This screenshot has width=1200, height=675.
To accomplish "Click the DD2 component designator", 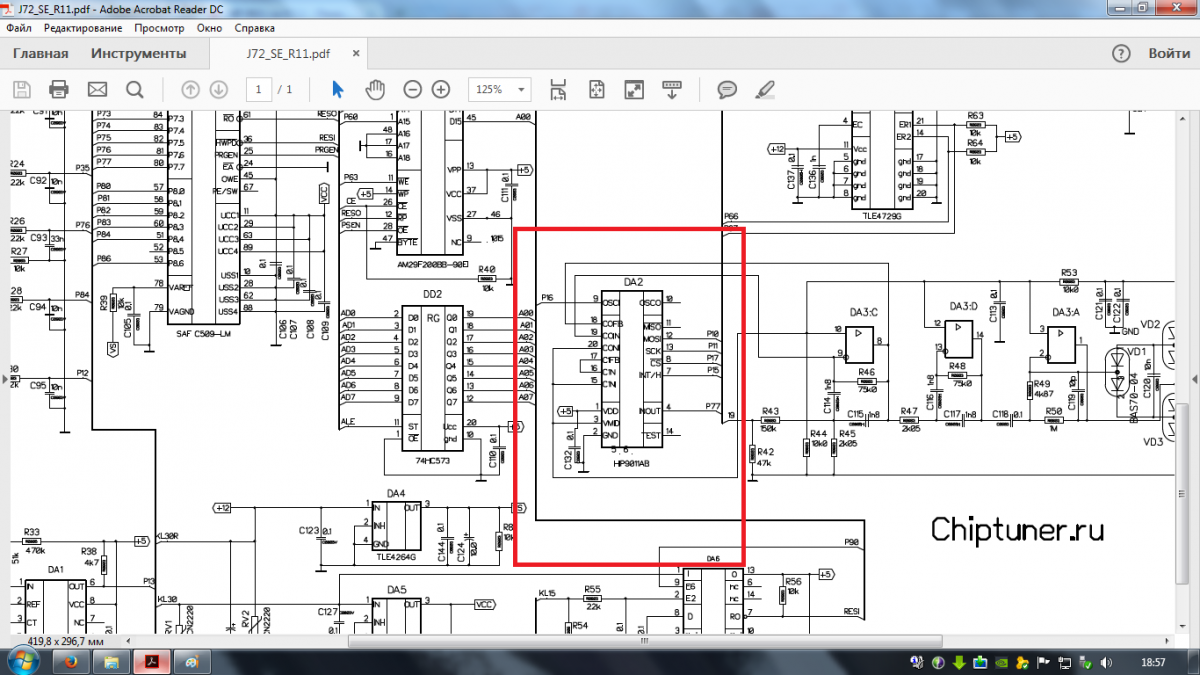I will click(x=432, y=295).
